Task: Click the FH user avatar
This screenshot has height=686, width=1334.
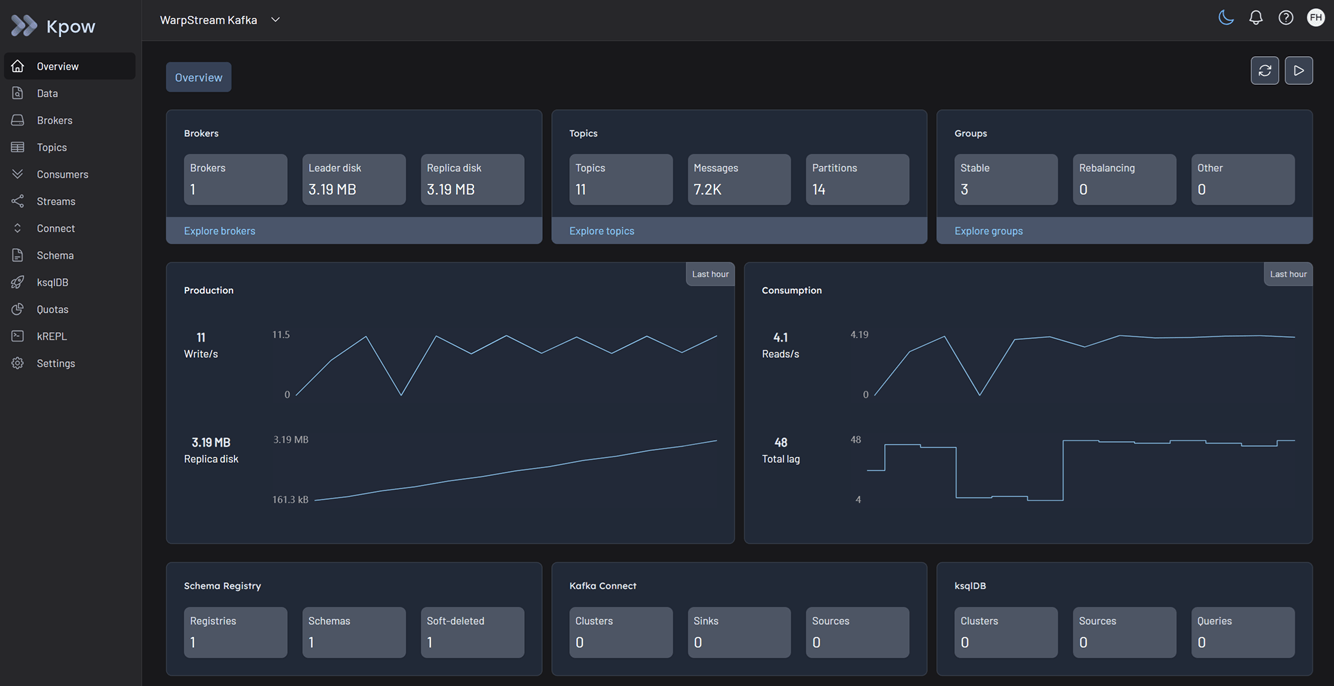Action: point(1316,18)
